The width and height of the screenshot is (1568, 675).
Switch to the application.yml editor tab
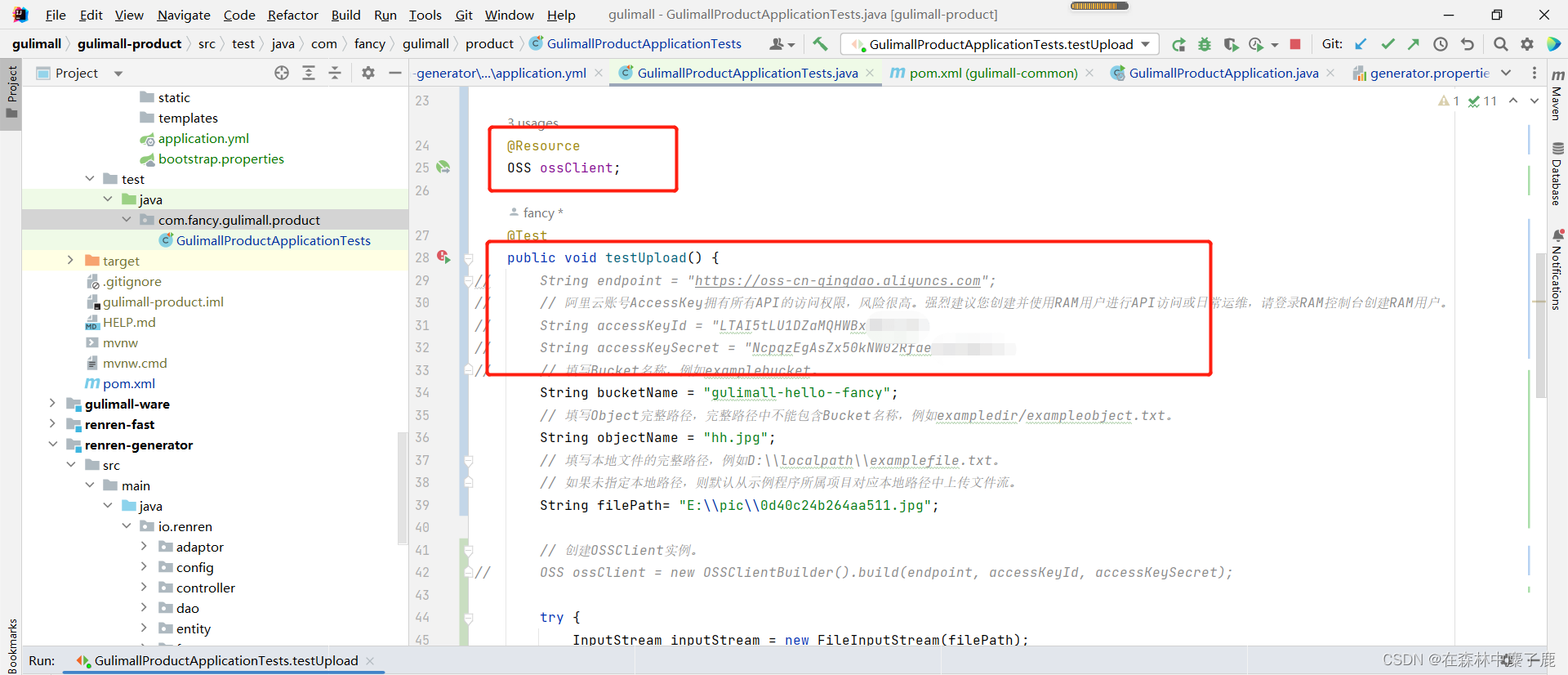pos(501,73)
